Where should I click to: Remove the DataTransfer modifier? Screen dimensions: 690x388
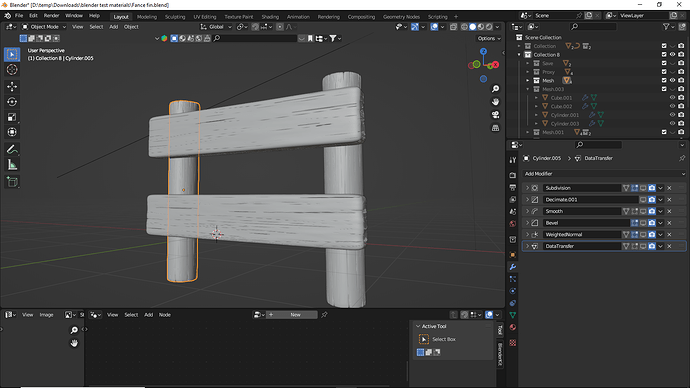tap(669, 246)
